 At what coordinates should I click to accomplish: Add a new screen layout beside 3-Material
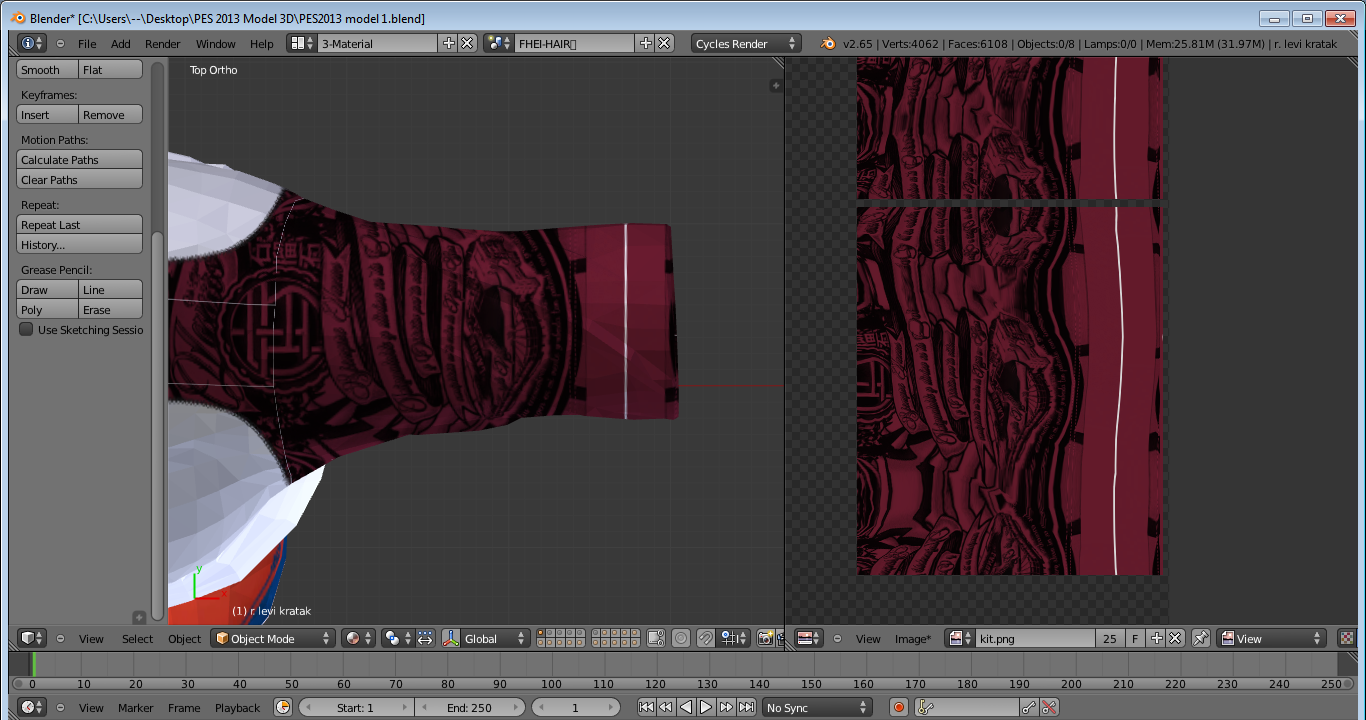tap(448, 43)
